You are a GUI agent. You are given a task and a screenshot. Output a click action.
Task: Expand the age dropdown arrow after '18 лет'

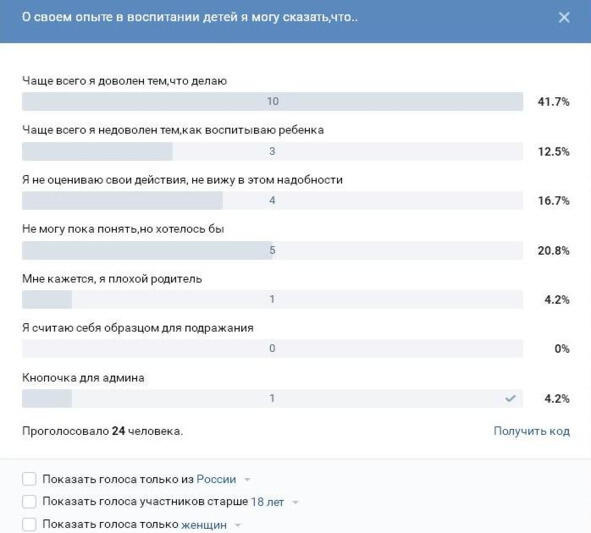(x=295, y=502)
